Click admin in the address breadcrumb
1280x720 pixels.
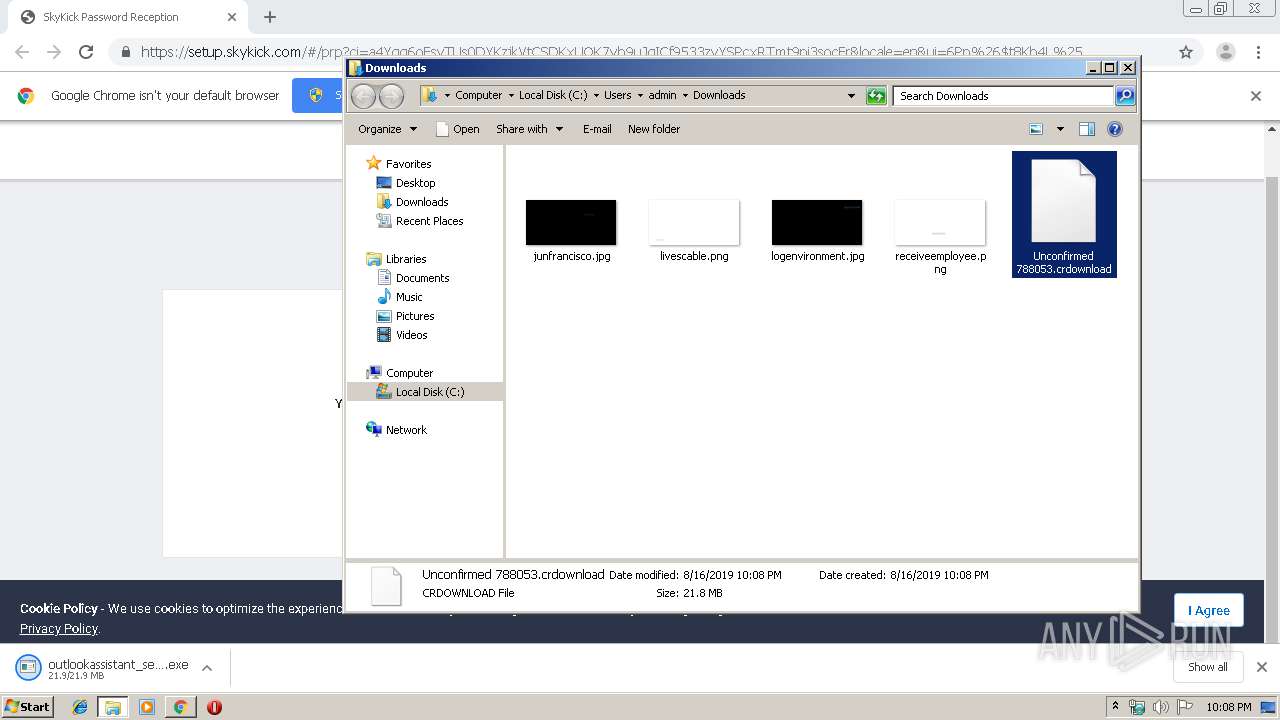[662, 95]
